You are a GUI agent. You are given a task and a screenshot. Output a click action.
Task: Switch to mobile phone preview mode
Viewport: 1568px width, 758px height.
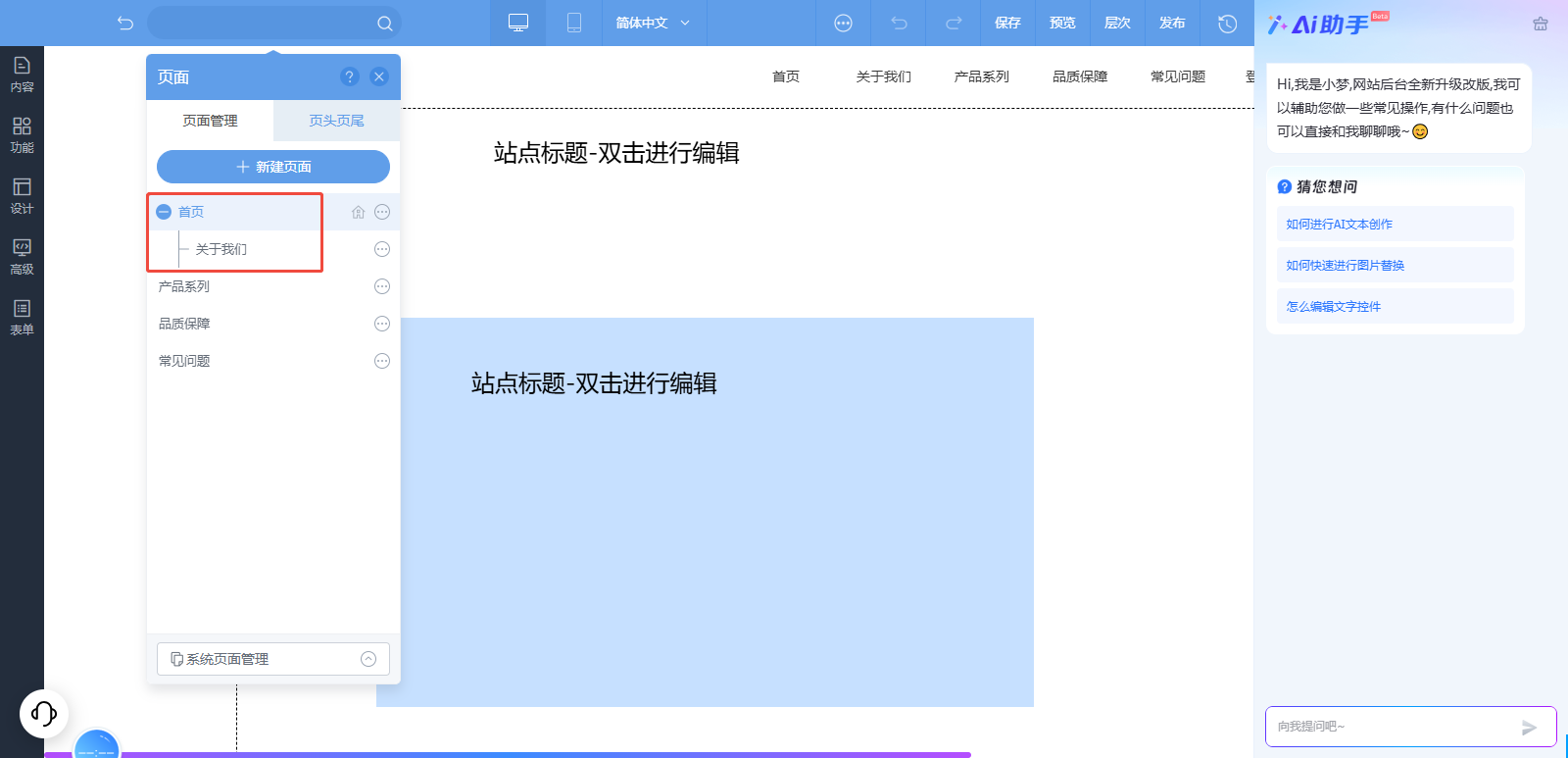[574, 23]
